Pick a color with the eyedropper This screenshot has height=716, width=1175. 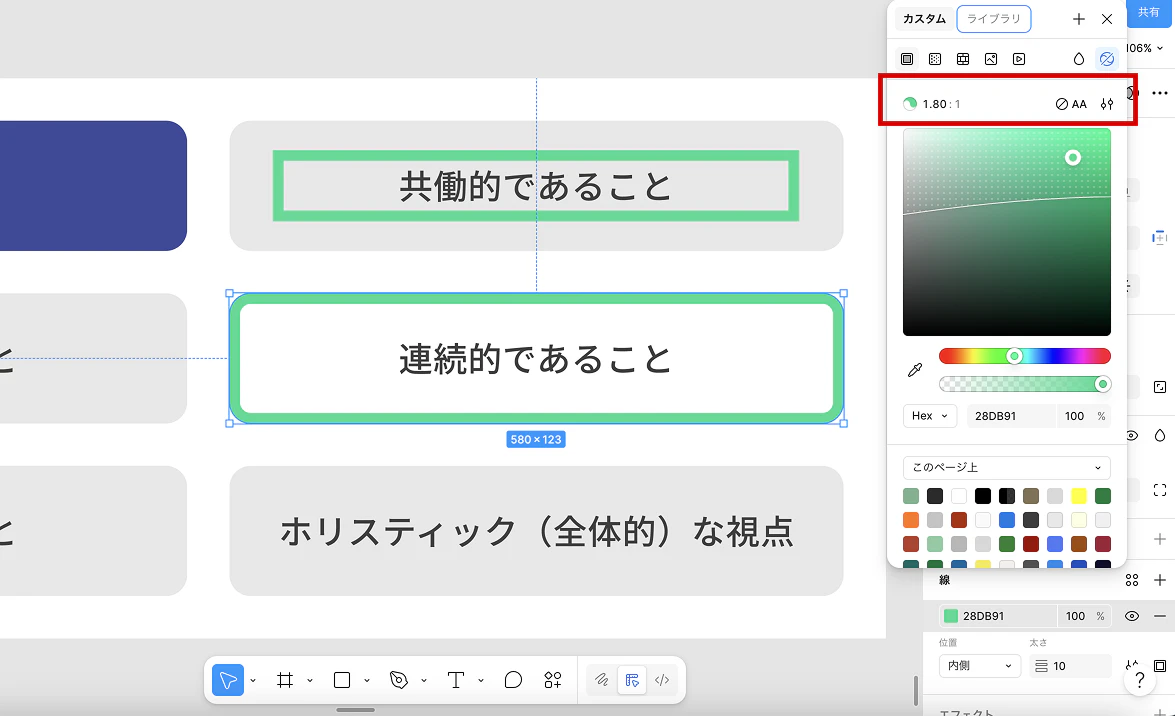915,370
